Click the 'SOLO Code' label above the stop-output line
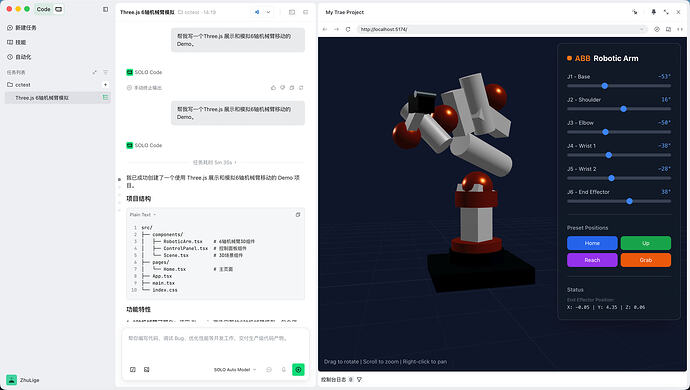690x390 pixels. pos(148,72)
